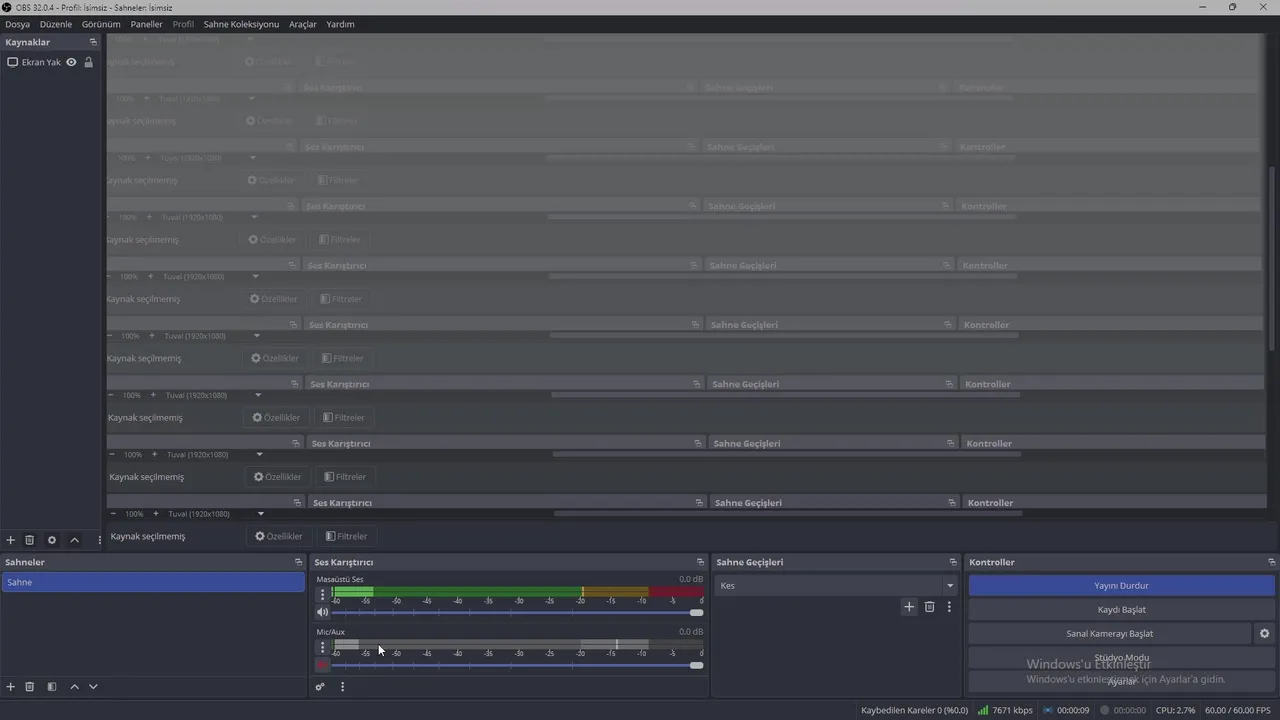Open the Araçlar menu
Image resolution: width=1280 pixels, height=720 pixels.
303,24
